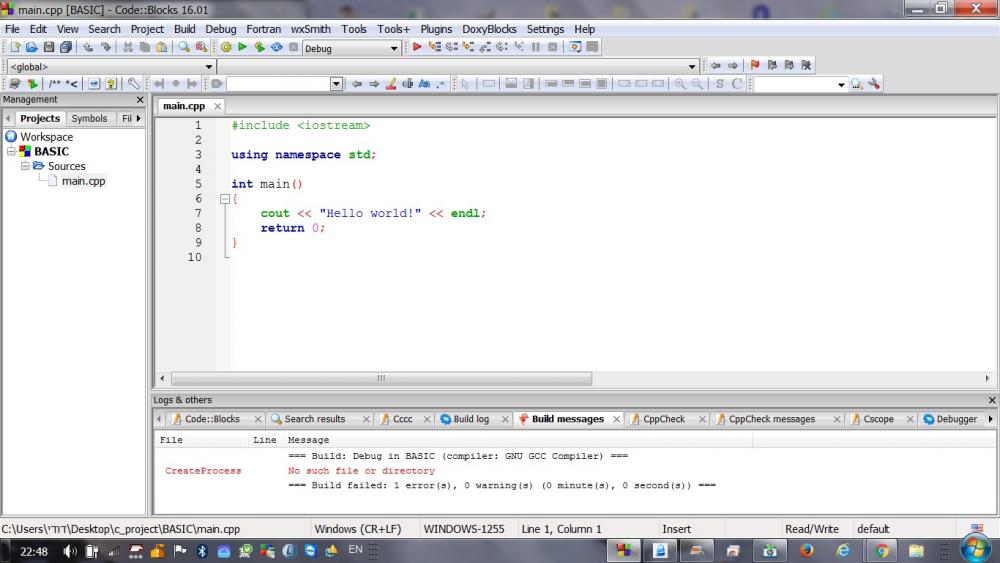The height and width of the screenshot is (563, 1000).
Task: Open the File menu
Action: pyautogui.click(x=12, y=29)
